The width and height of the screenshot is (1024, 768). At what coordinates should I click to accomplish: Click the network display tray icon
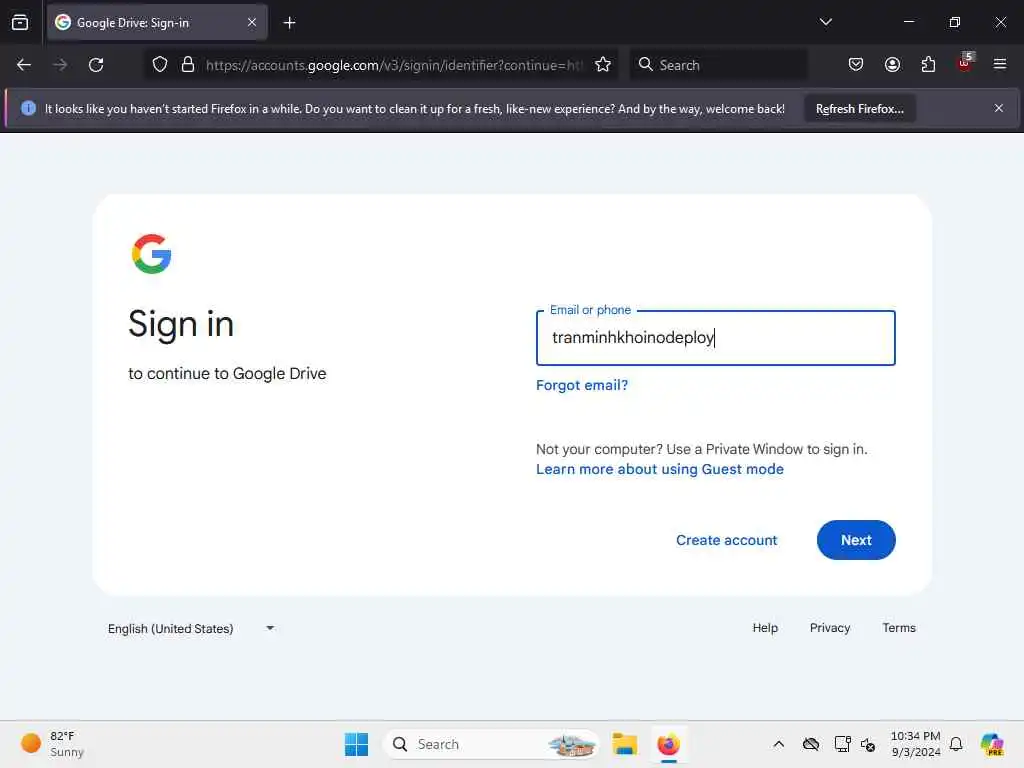pyautogui.click(x=842, y=744)
